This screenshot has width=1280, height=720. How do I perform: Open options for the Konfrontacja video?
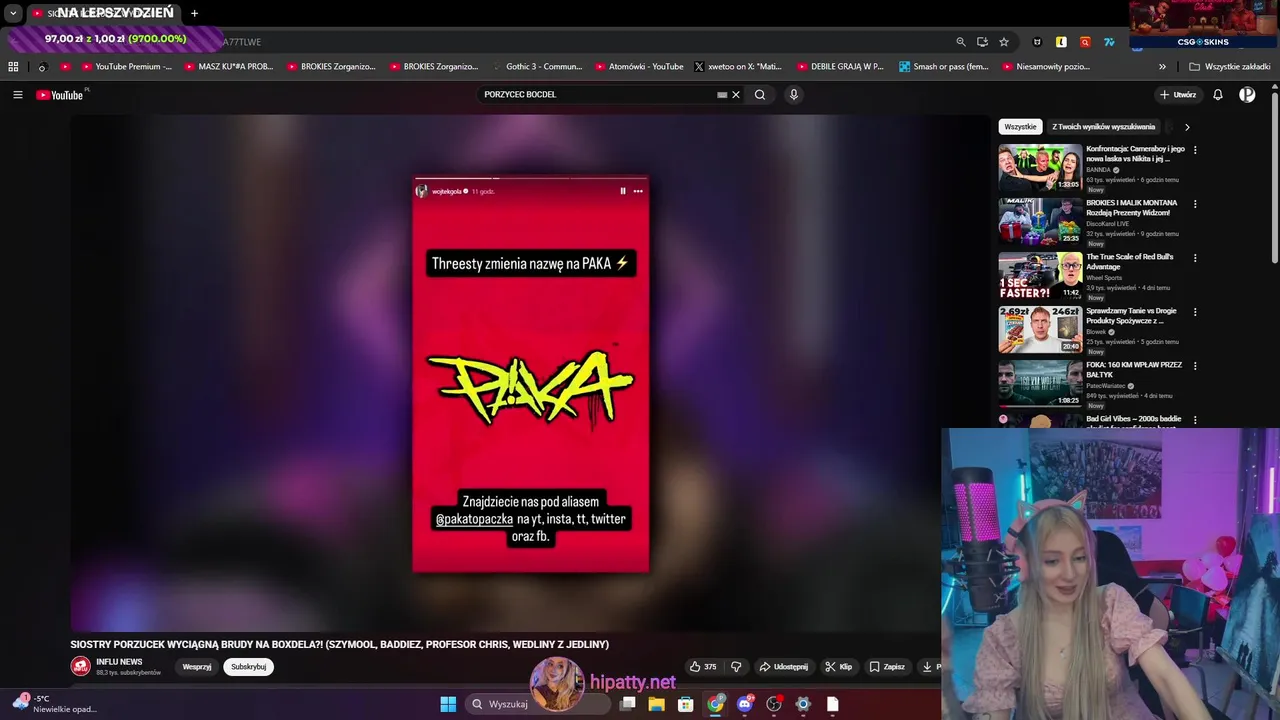point(1195,150)
